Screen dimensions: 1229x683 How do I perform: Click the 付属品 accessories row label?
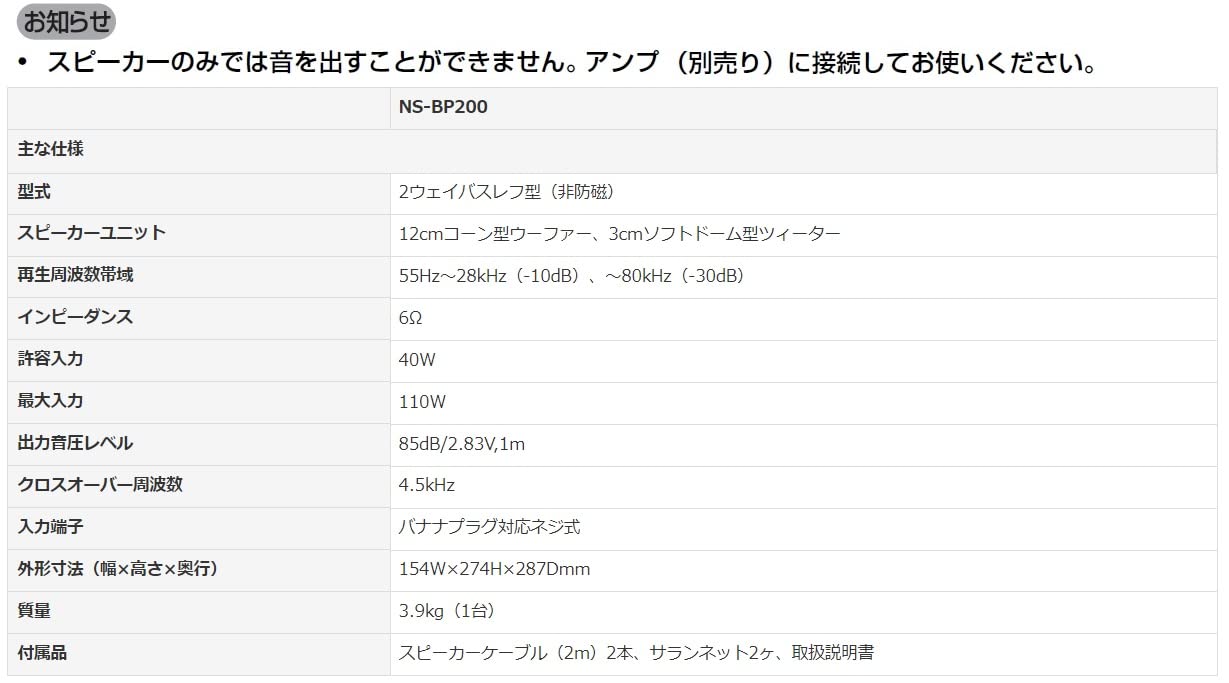[x=43, y=653]
